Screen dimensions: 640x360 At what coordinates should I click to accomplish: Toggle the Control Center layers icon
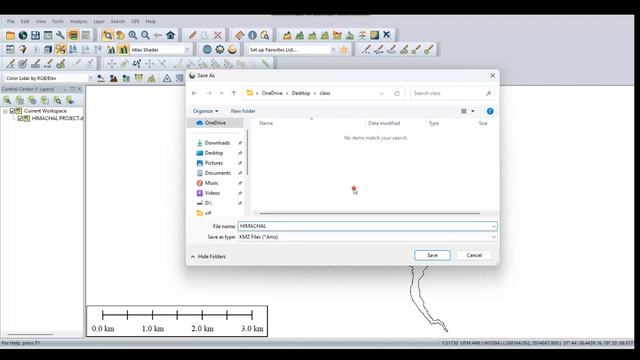pos(73,36)
